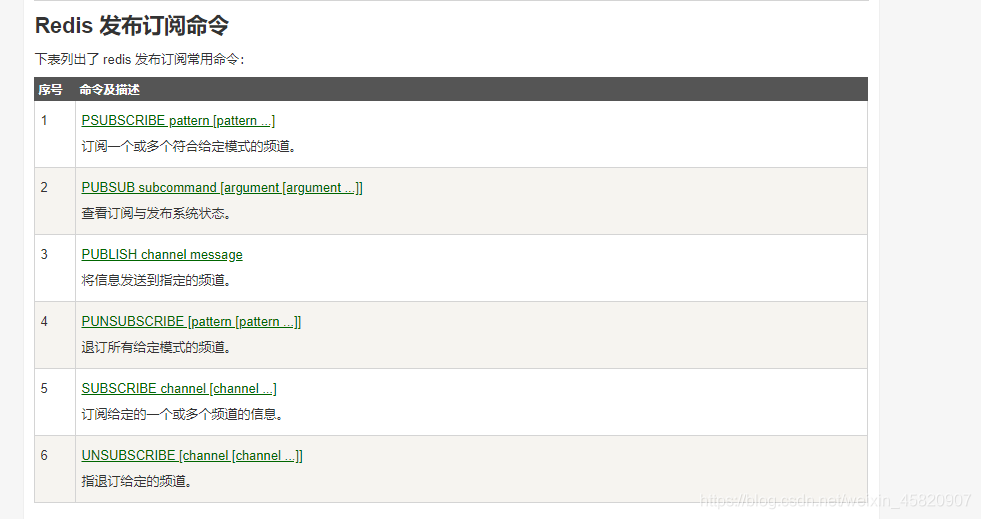Click the description 退订所有给定模式的频道
Viewport: 981px width, 519px height.
click(x=156, y=347)
